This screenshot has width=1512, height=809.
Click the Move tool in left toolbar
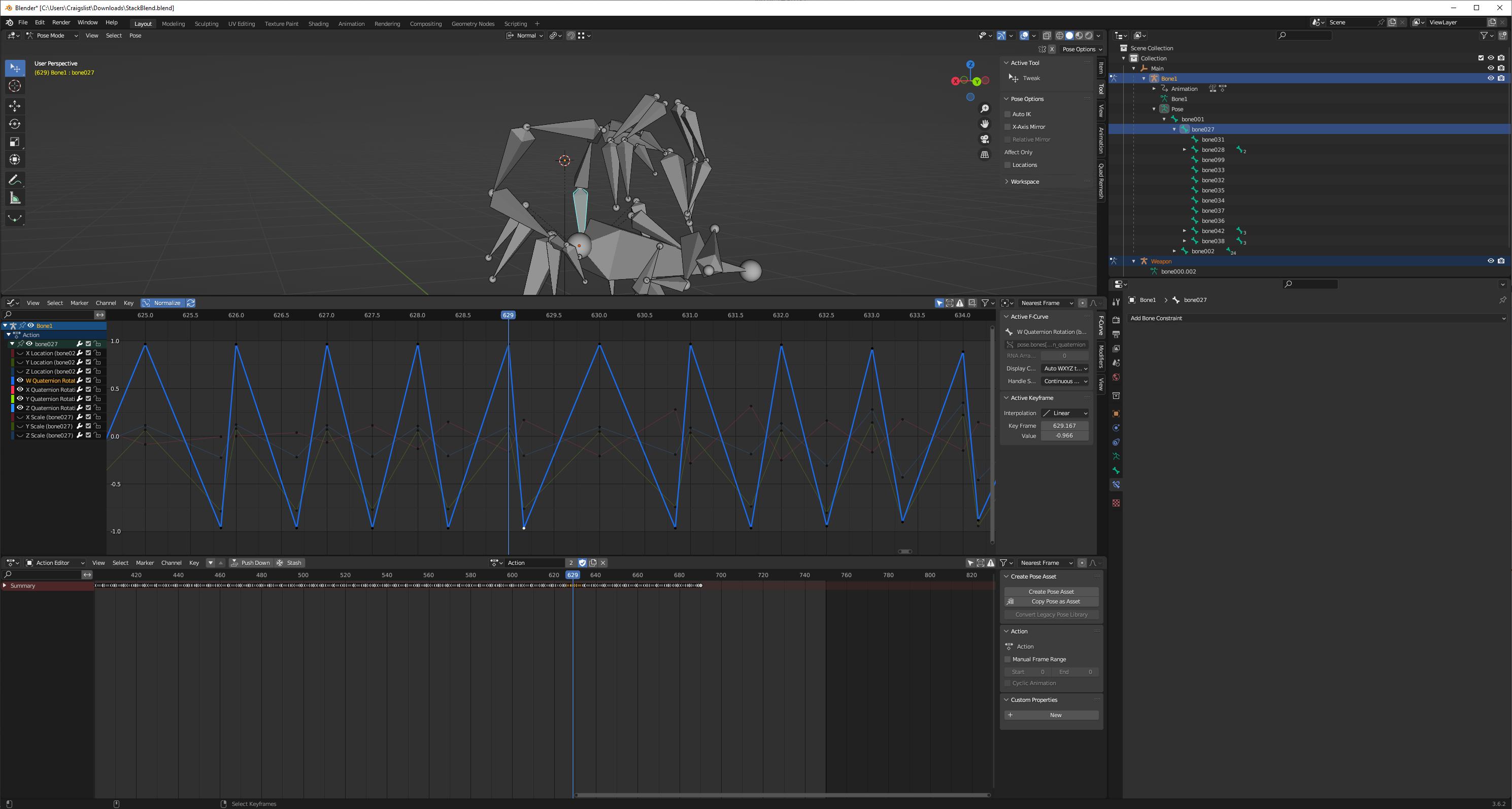tap(14, 106)
